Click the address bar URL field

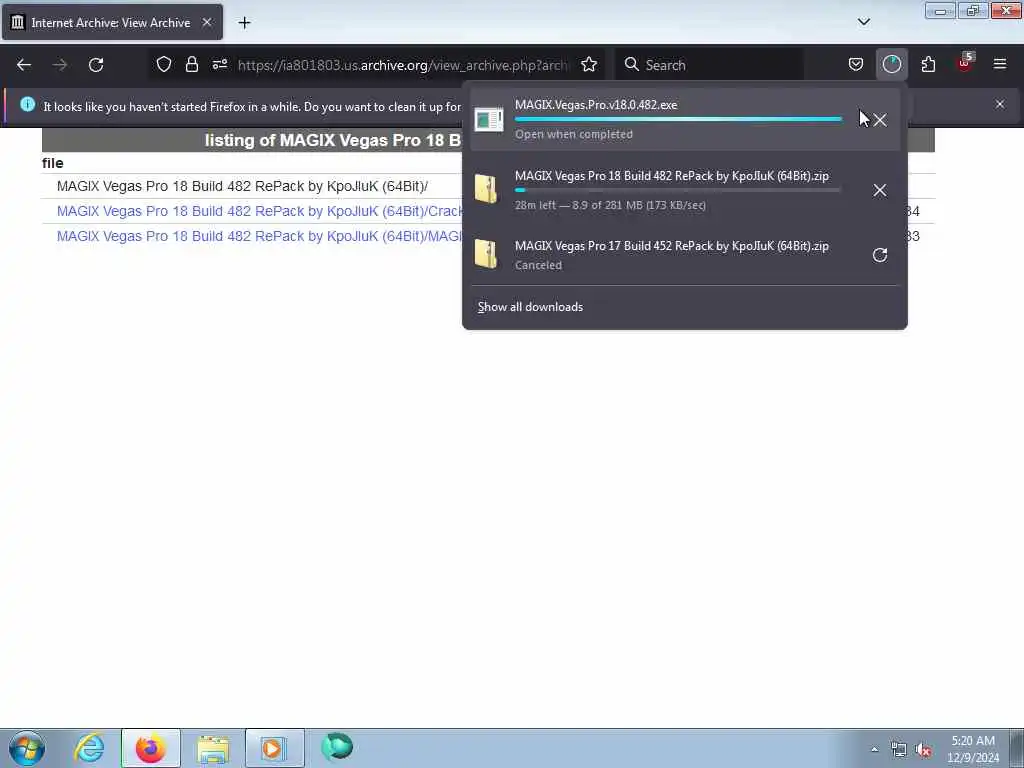pyautogui.click(x=403, y=65)
